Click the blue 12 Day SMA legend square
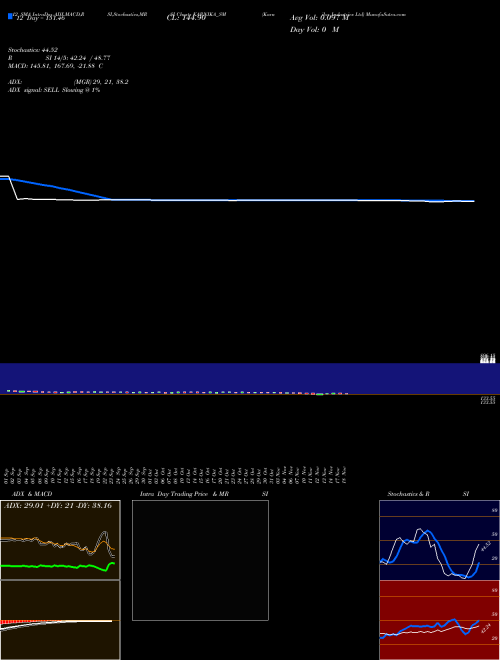 pos(11,17)
